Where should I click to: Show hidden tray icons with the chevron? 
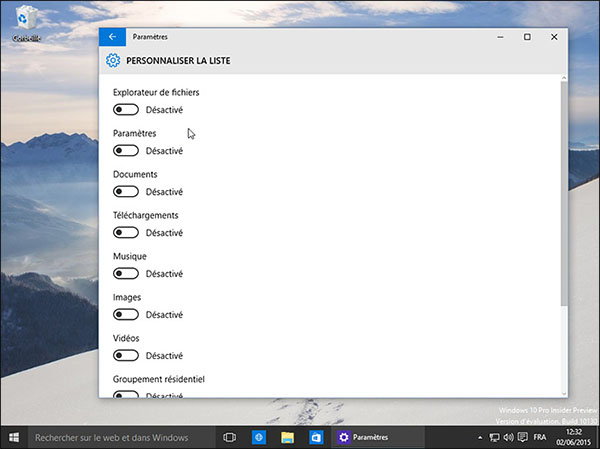478,437
